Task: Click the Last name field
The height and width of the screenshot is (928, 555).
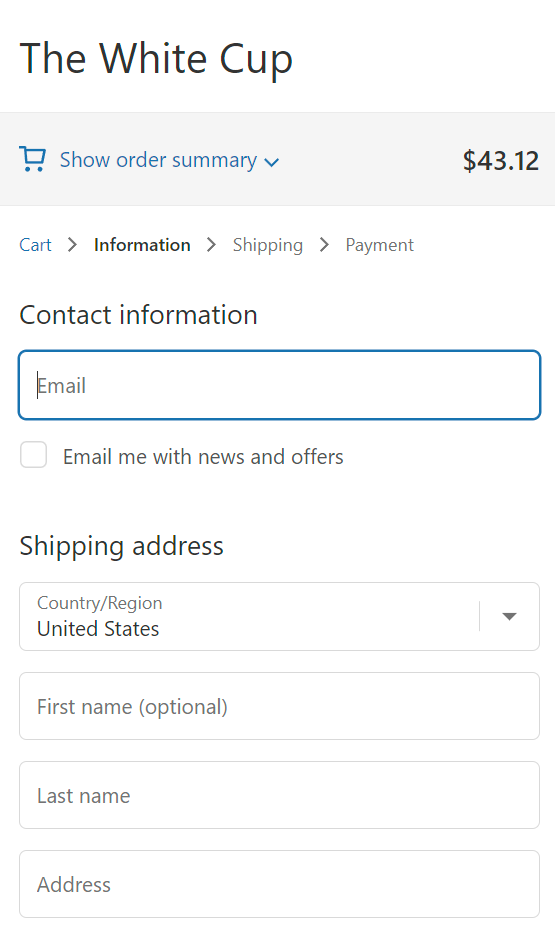Action: (279, 795)
